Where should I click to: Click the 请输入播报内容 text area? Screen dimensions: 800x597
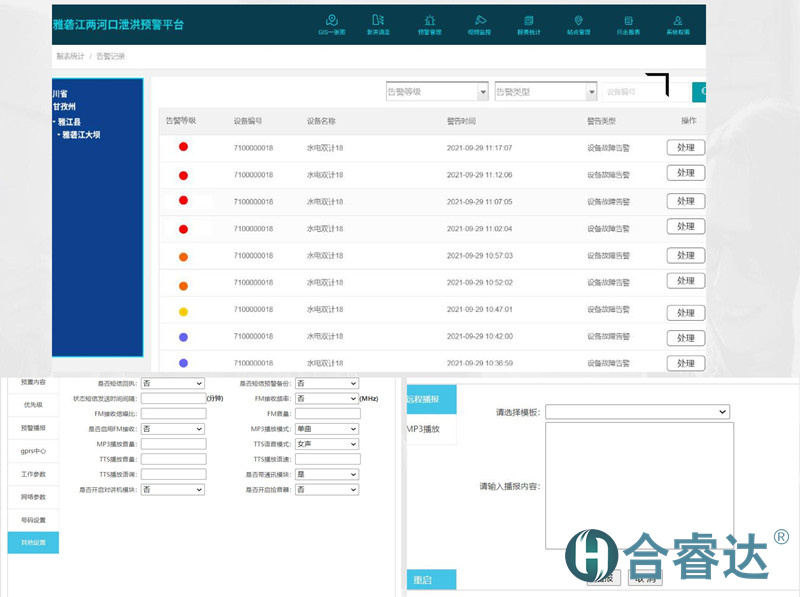[x=639, y=486]
